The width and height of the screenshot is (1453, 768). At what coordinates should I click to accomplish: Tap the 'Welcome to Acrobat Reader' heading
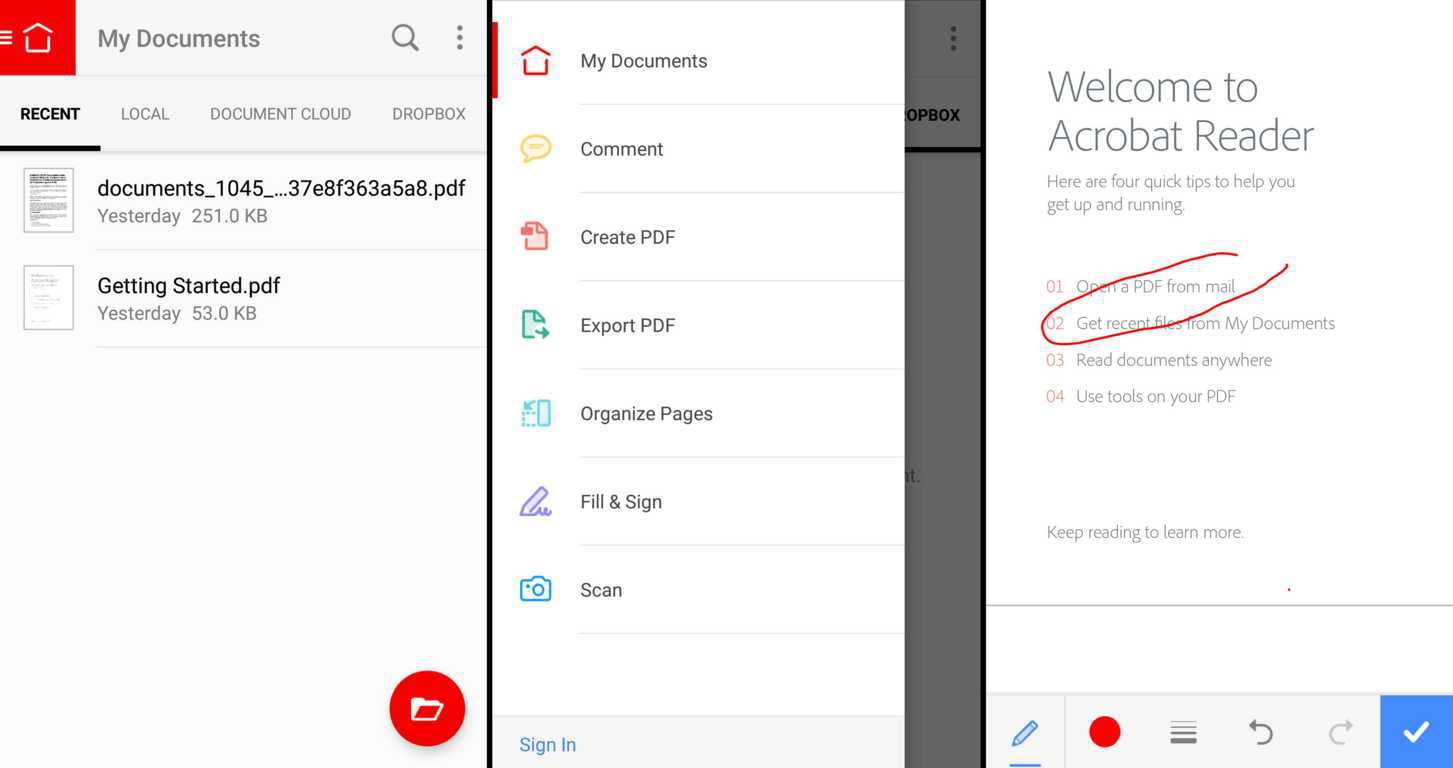(x=1181, y=111)
